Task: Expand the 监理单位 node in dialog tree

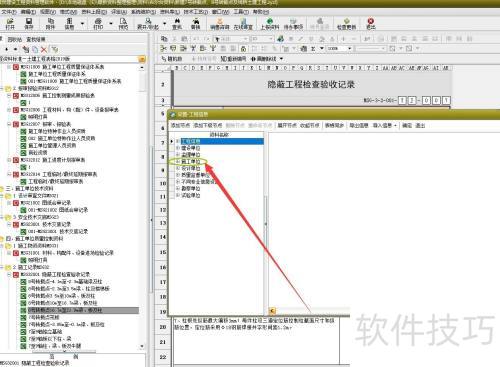Action: 178,155
